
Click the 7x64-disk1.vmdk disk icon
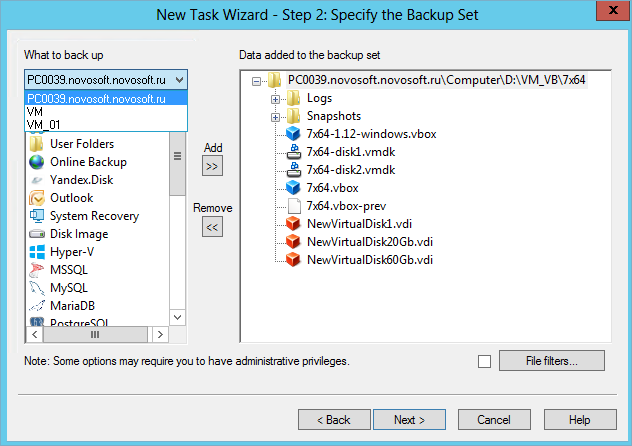[293, 152]
